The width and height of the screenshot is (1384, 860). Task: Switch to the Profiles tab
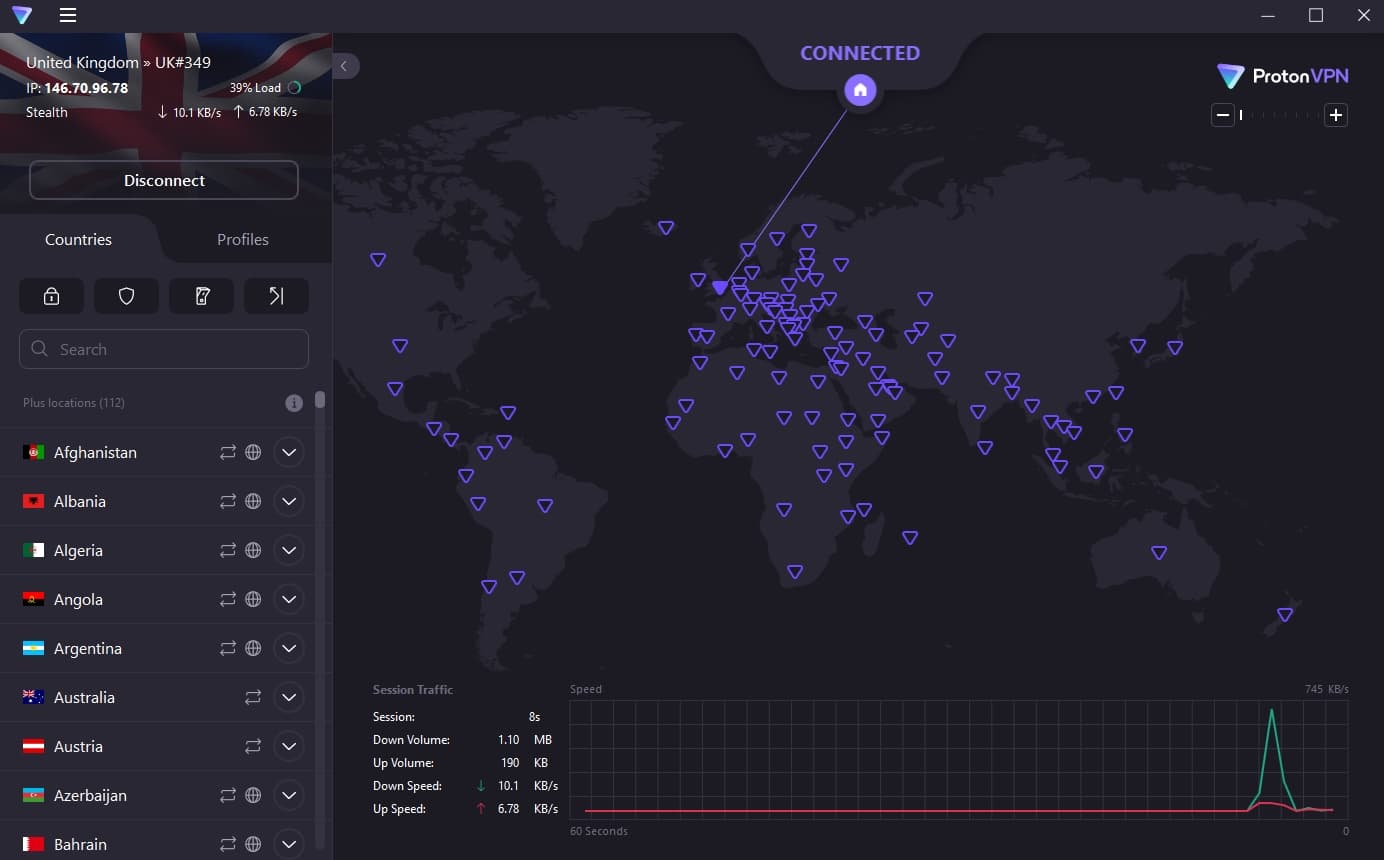[x=243, y=240]
